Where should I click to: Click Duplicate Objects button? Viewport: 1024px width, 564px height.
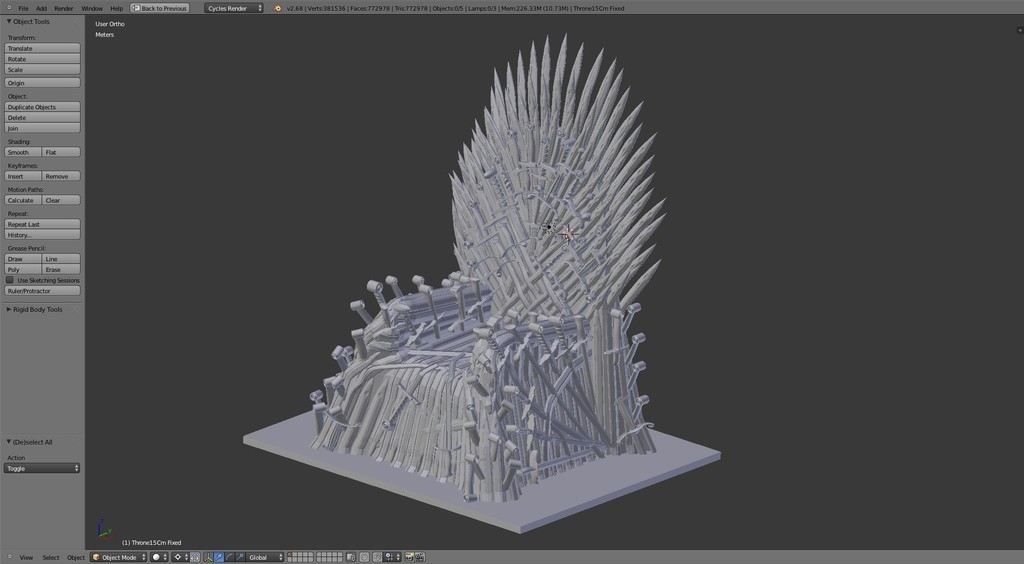42,107
